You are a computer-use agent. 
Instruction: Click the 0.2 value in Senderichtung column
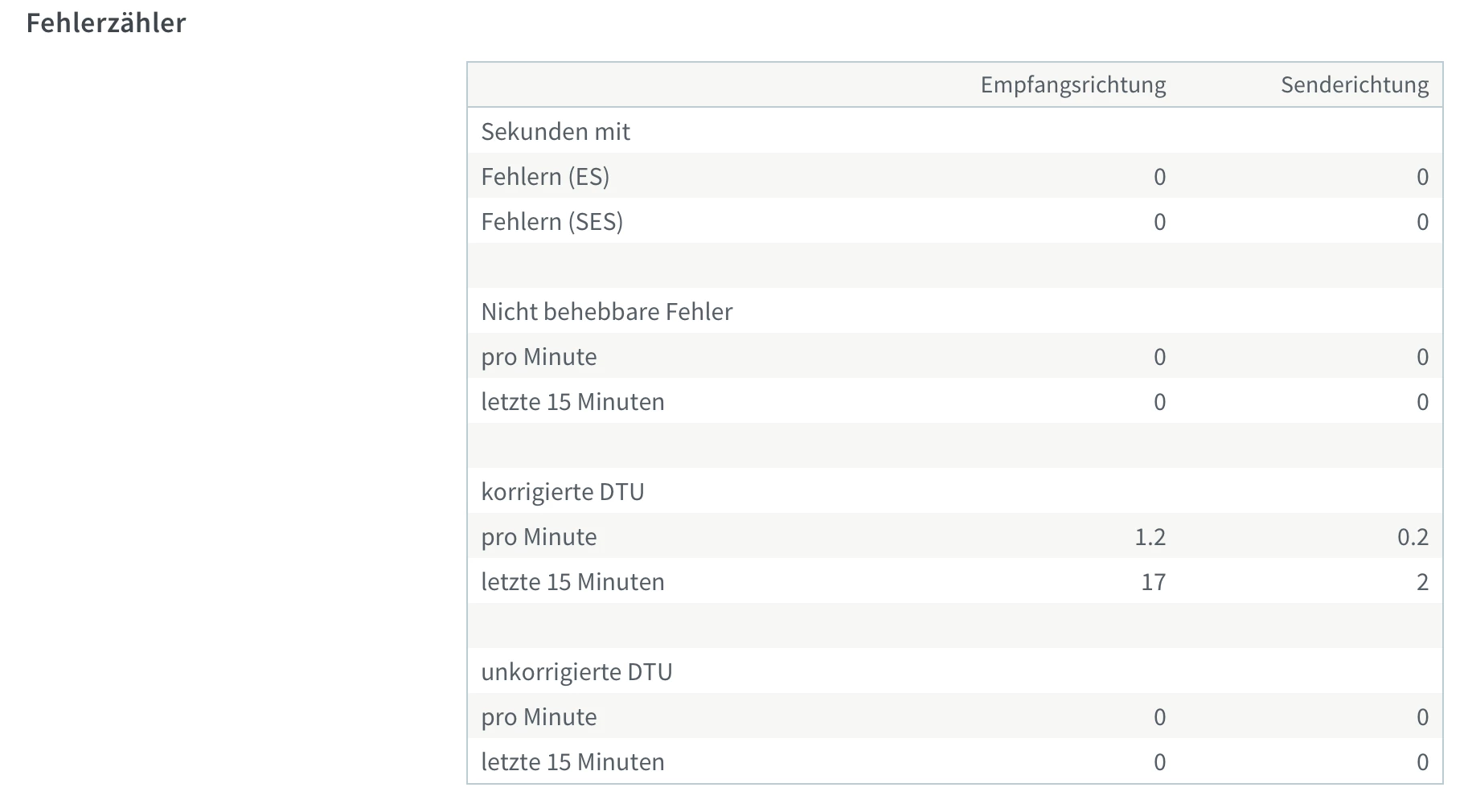1413,536
